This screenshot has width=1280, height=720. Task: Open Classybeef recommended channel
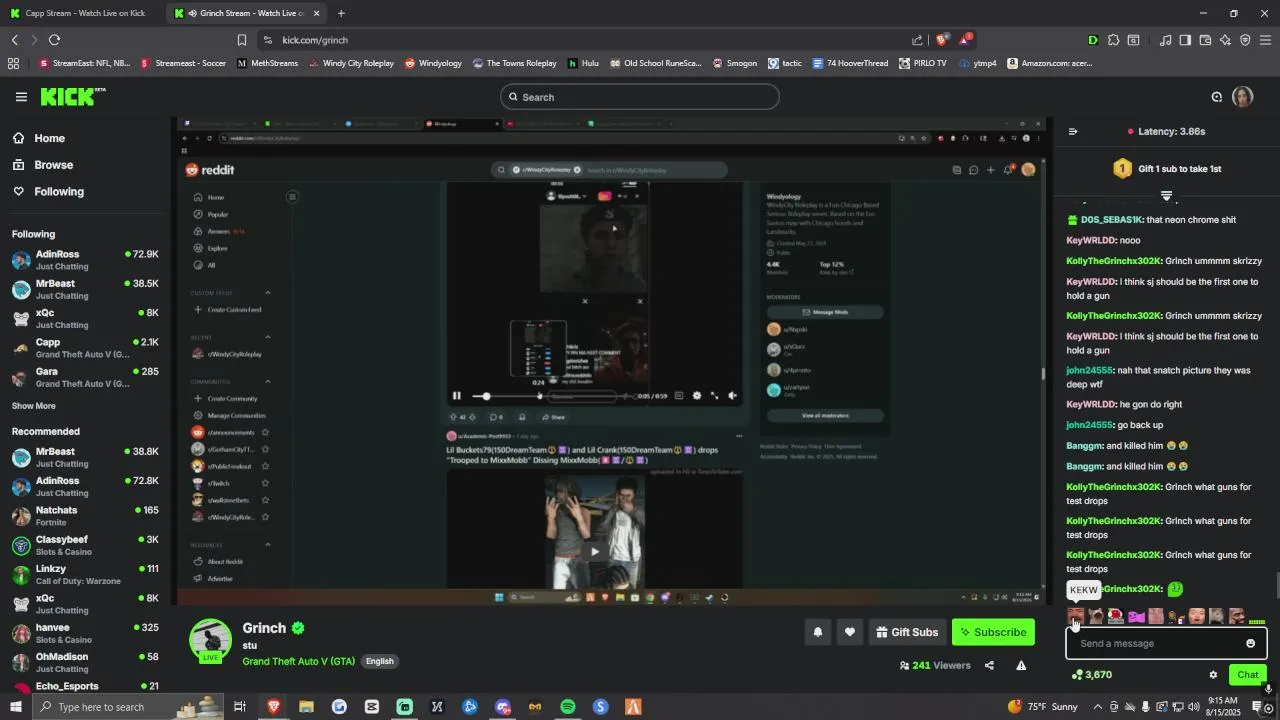click(85, 546)
